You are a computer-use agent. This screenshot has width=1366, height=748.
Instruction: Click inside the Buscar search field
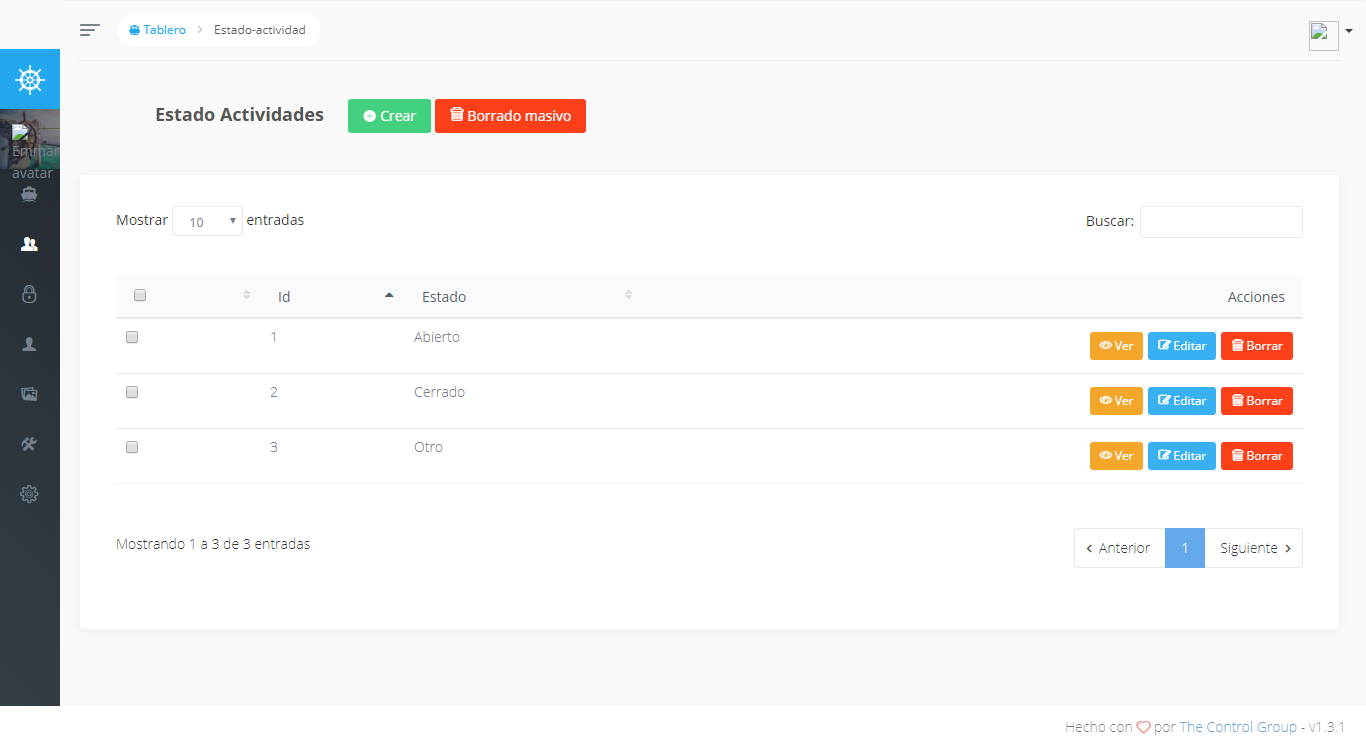click(1221, 221)
